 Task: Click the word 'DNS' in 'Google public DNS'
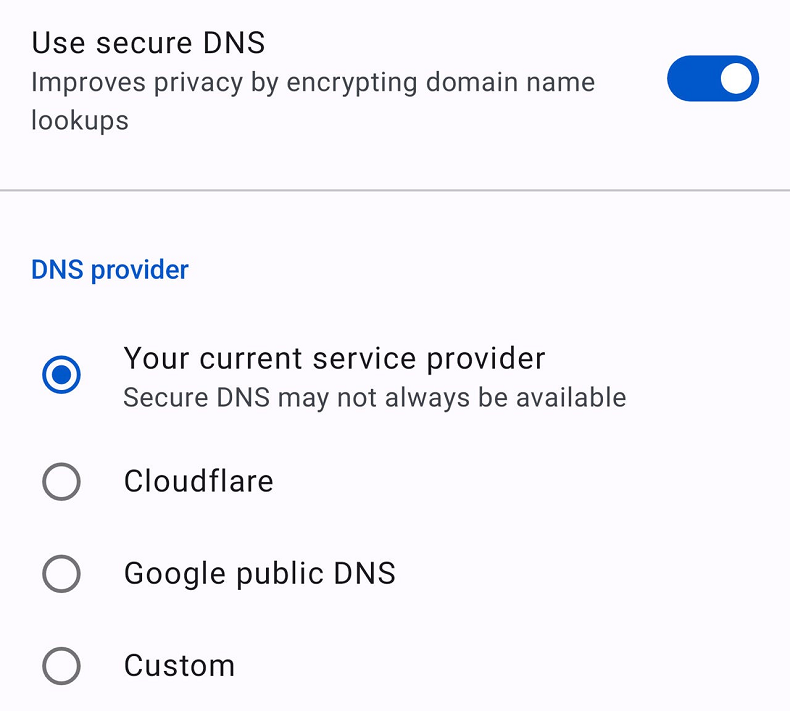(x=364, y=573)
